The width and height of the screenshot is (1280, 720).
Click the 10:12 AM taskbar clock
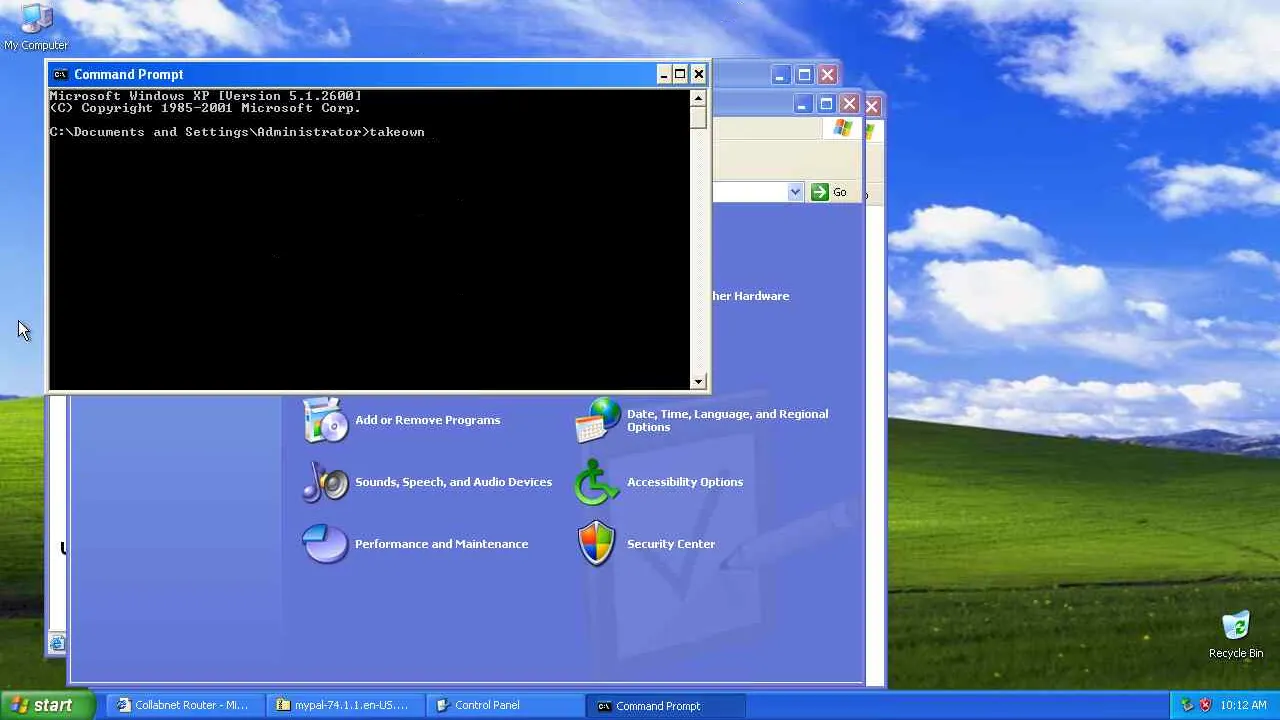click(x=1243, y=705)
